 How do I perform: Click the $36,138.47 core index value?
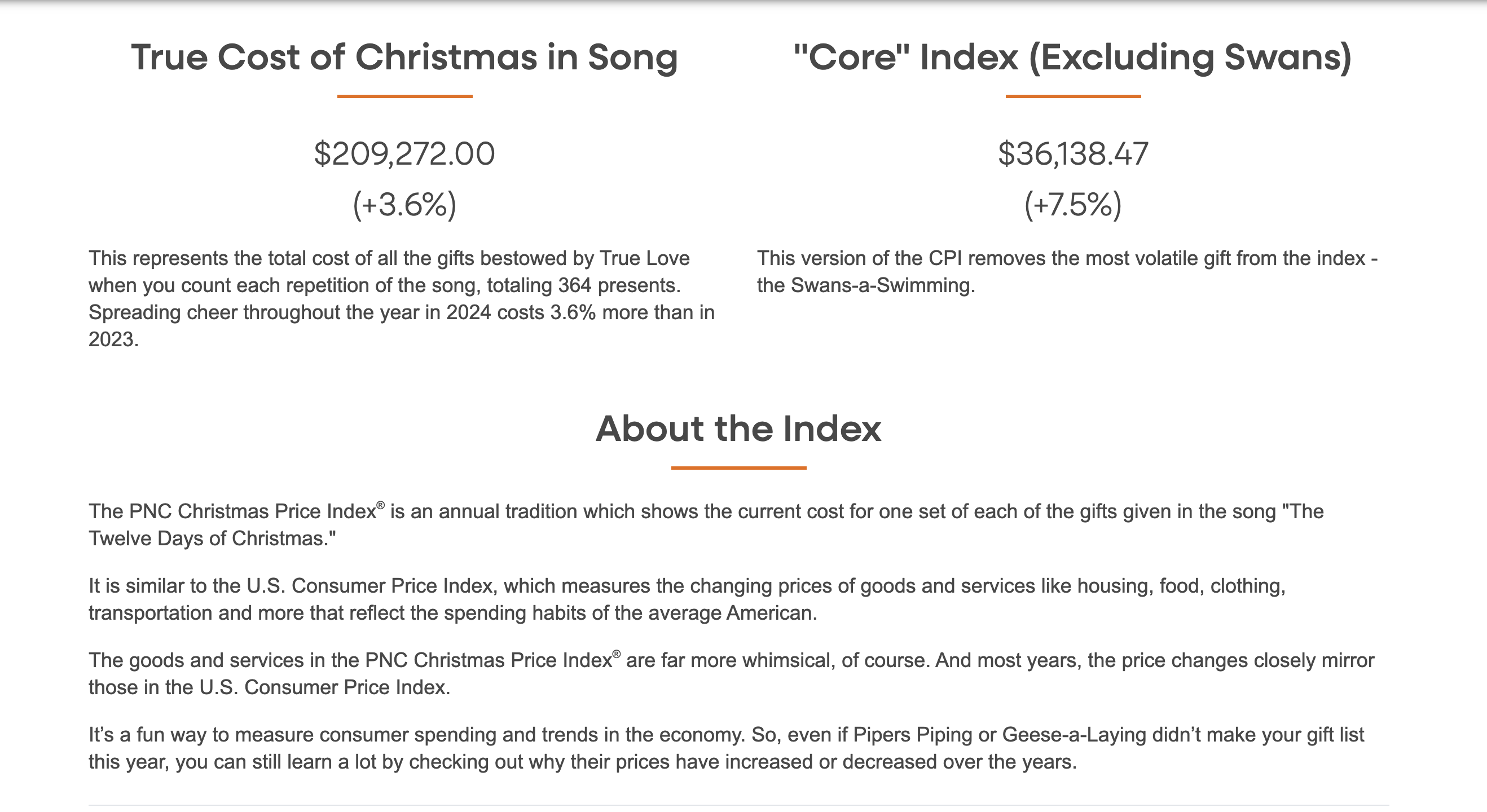(x=1073, y=154)
